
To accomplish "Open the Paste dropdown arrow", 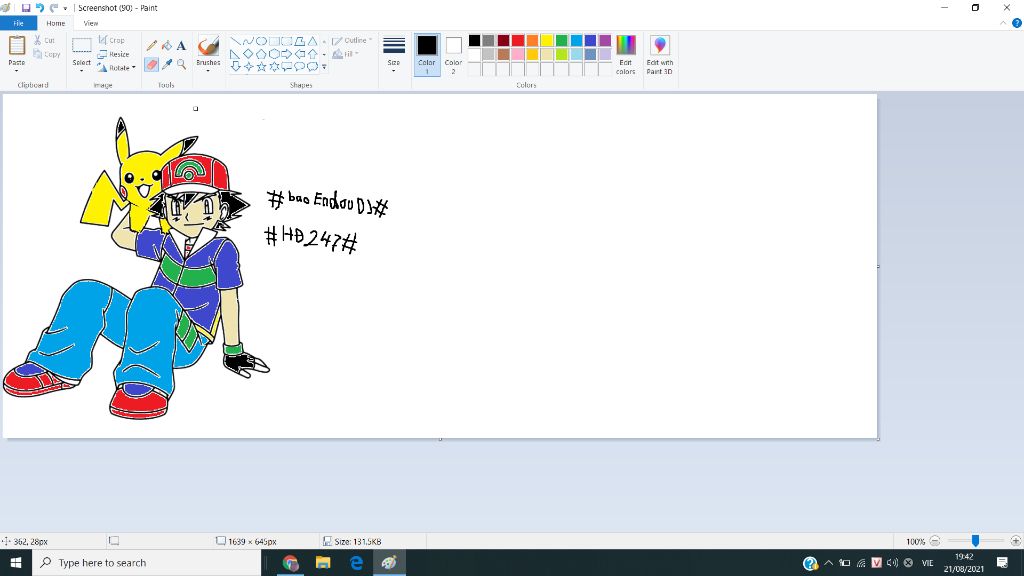I will tap(16, 70).
